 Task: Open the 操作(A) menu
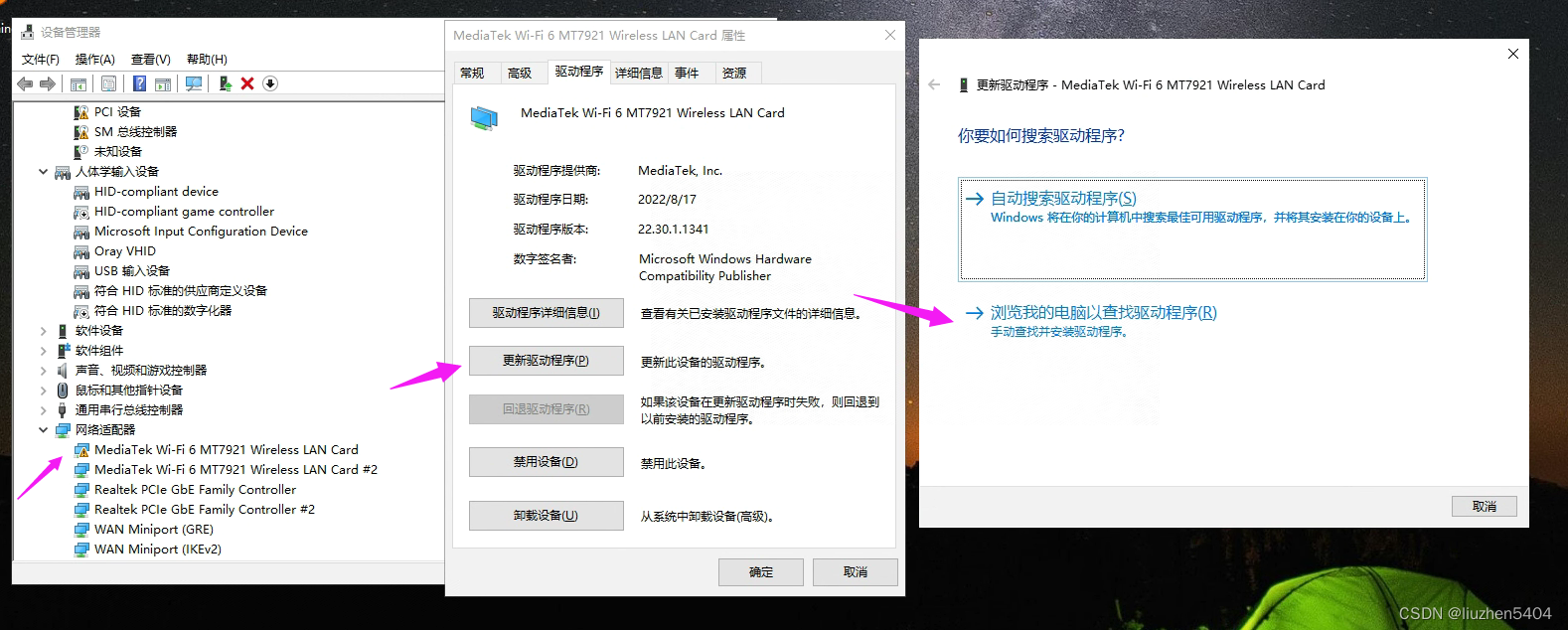coord(95,60)
